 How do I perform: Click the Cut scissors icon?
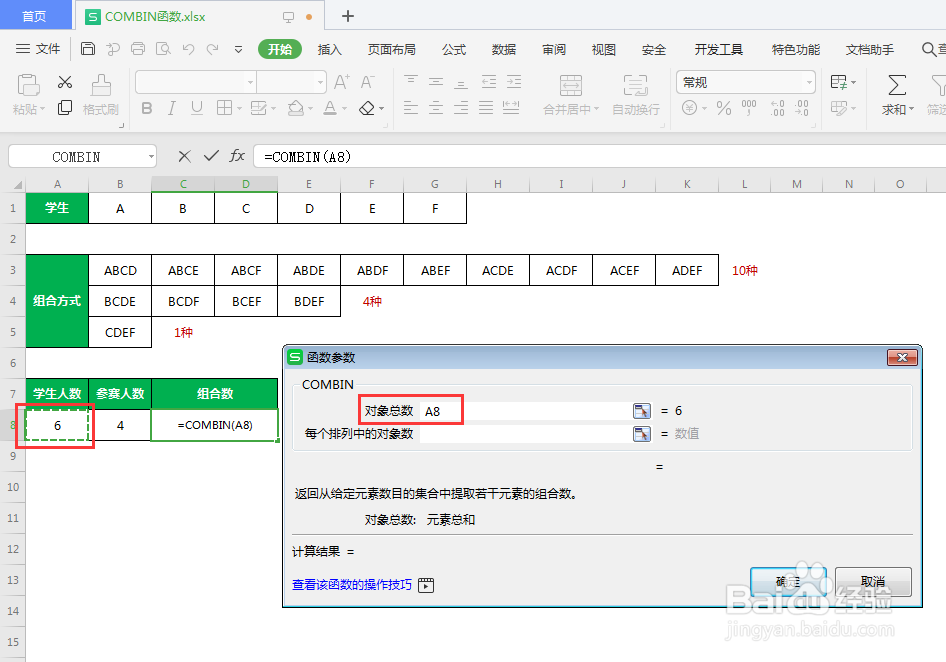pyautogui.click(x=65, y=82)
